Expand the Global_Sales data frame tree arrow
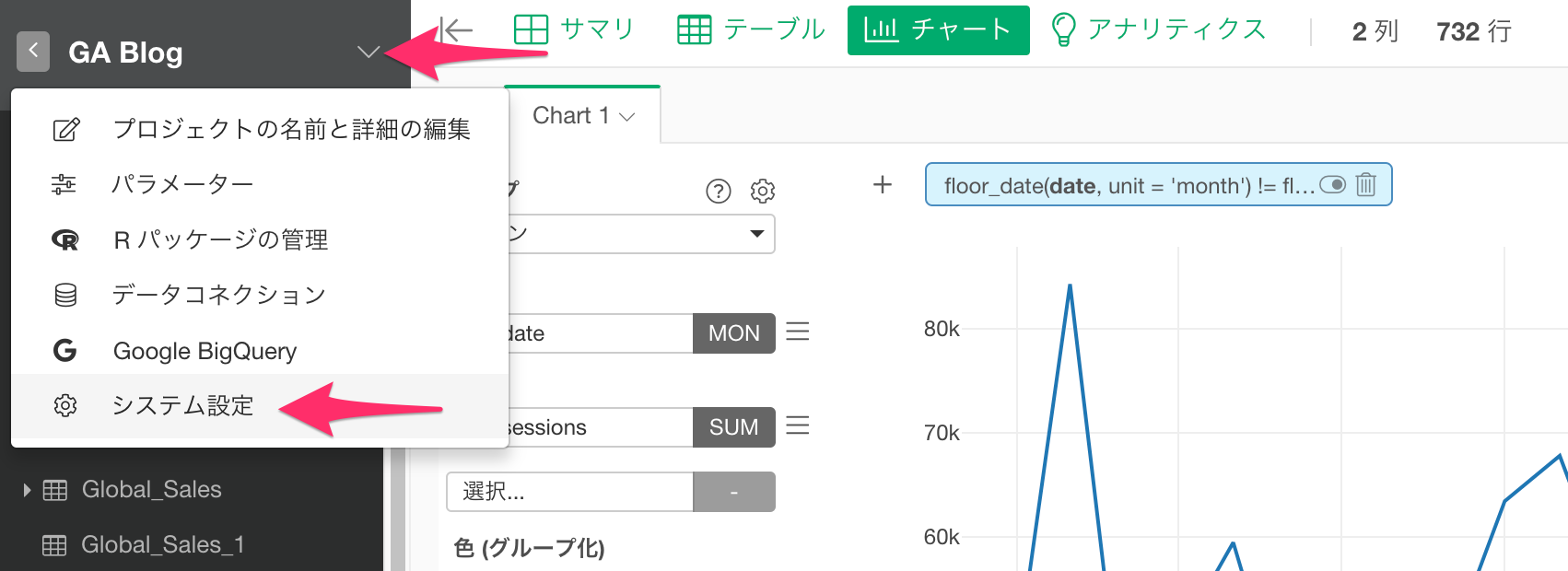Image resolution: width=1568 pixels, height=571 pixels. tap(27, 490)
